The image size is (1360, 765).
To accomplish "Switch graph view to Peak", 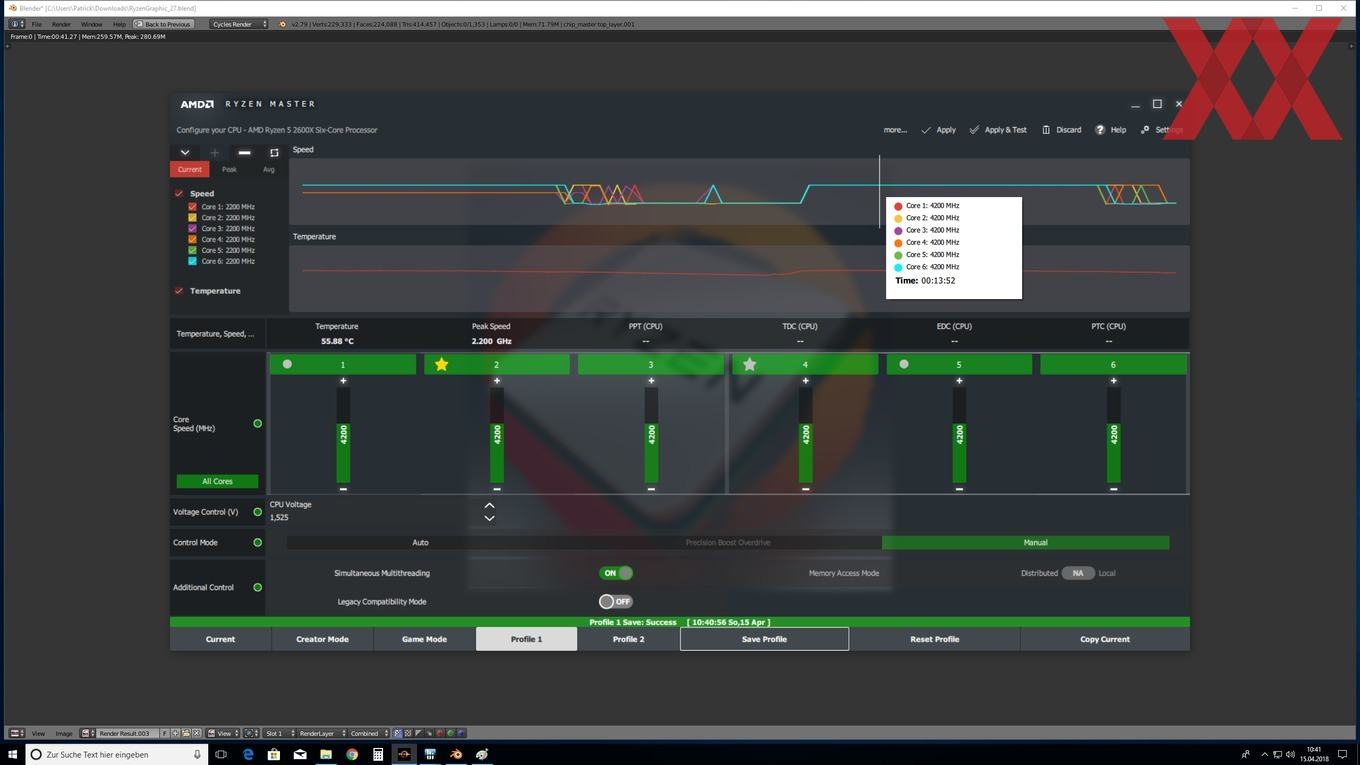I will [229, 169].
